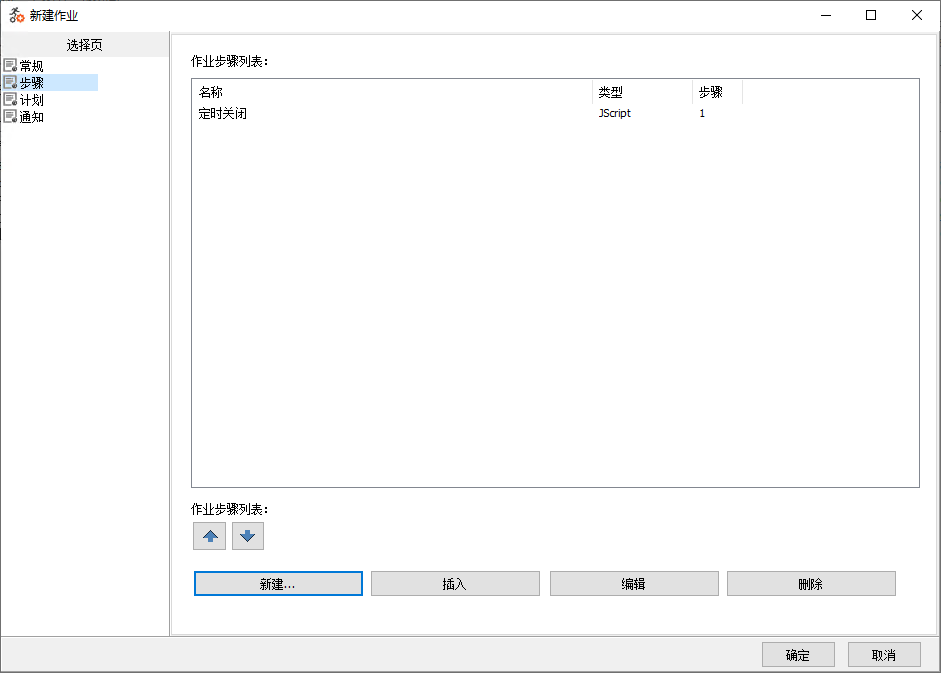The image size is (941, 673).
Task: Click the JScript type cell
Action: point(615,113)
